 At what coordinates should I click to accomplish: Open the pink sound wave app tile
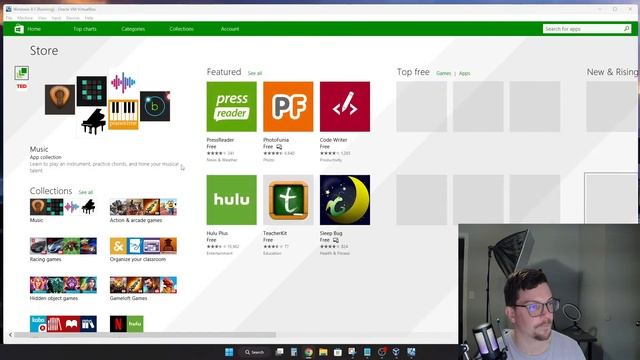(x=123, y=82)
